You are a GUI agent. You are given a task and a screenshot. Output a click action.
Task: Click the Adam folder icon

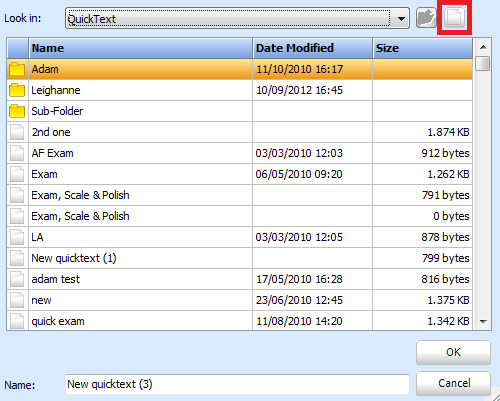pyautogui.click(x=17, y=69)
